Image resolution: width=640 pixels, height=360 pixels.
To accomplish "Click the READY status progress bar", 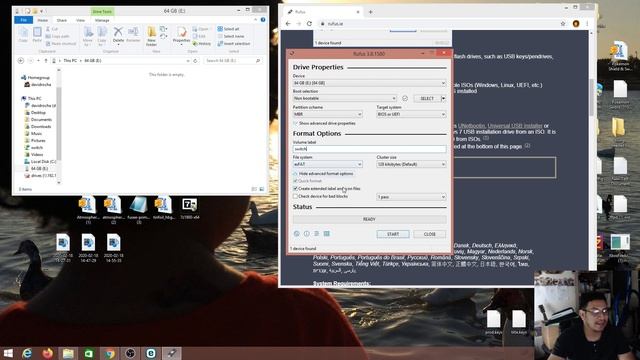I will 369,219.
